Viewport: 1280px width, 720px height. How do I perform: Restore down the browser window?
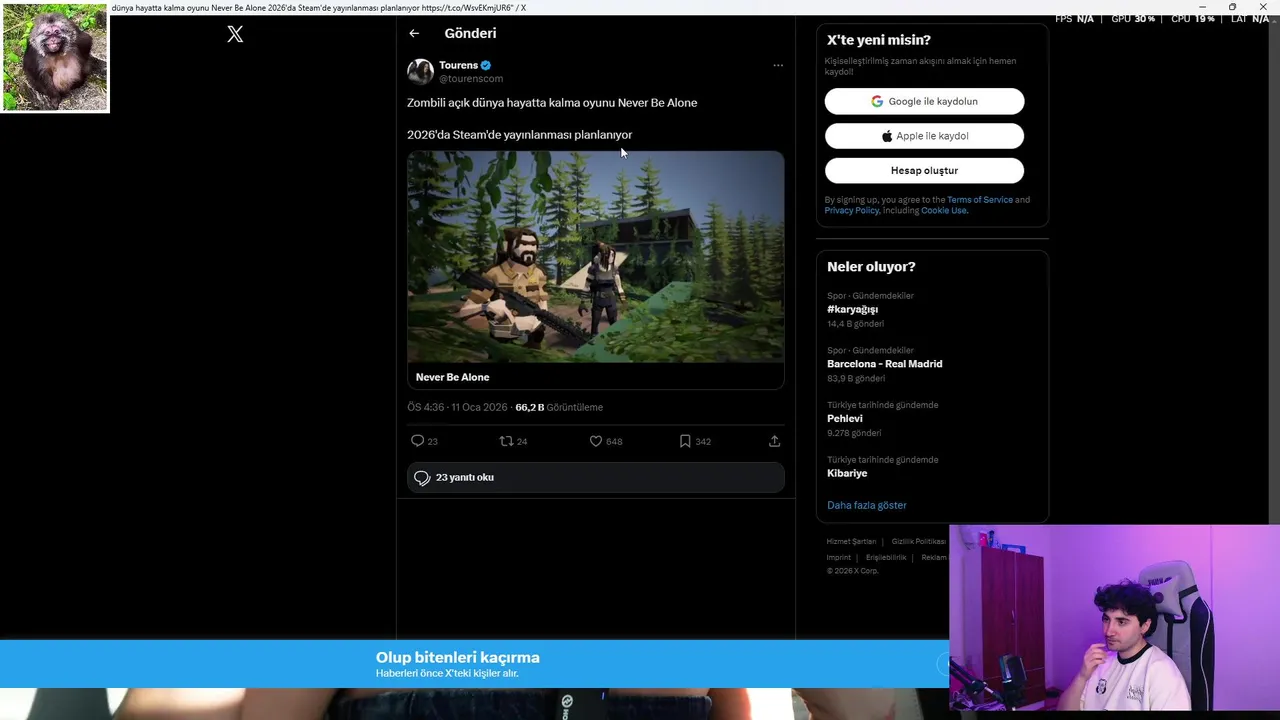(x=1232, y=7)
